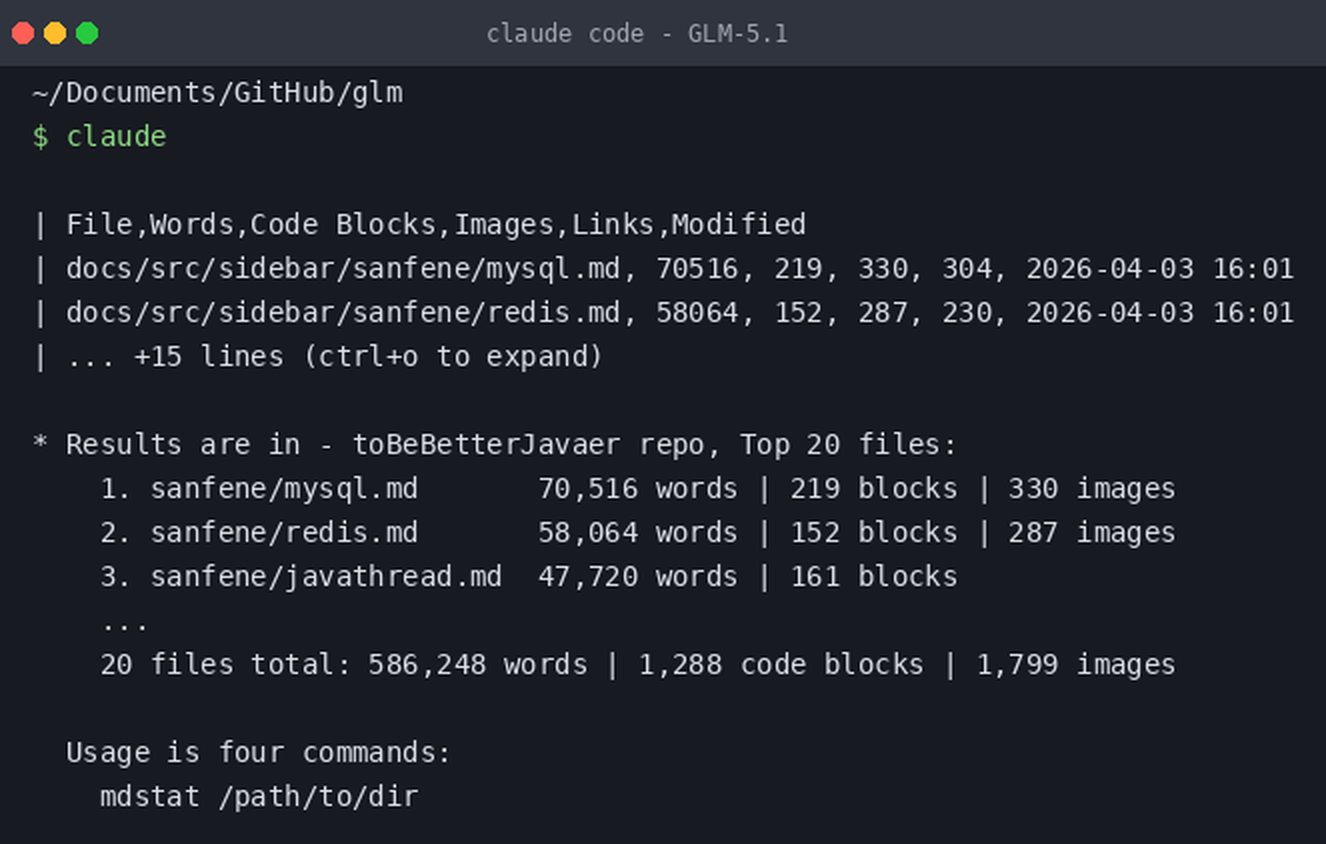Click the yellow minimize window button

(x=55, y=33)
